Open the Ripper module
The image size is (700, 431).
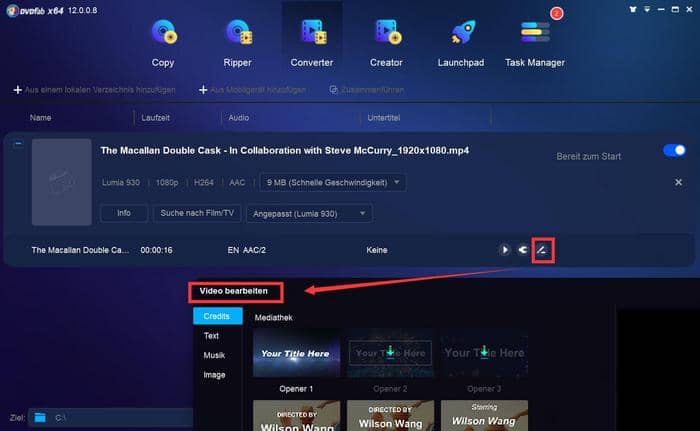pos(238,43)
